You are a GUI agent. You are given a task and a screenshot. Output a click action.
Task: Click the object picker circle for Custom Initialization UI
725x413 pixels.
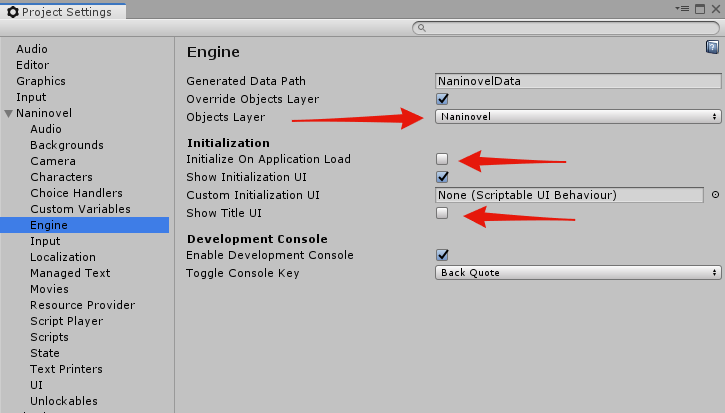(715, 195)
